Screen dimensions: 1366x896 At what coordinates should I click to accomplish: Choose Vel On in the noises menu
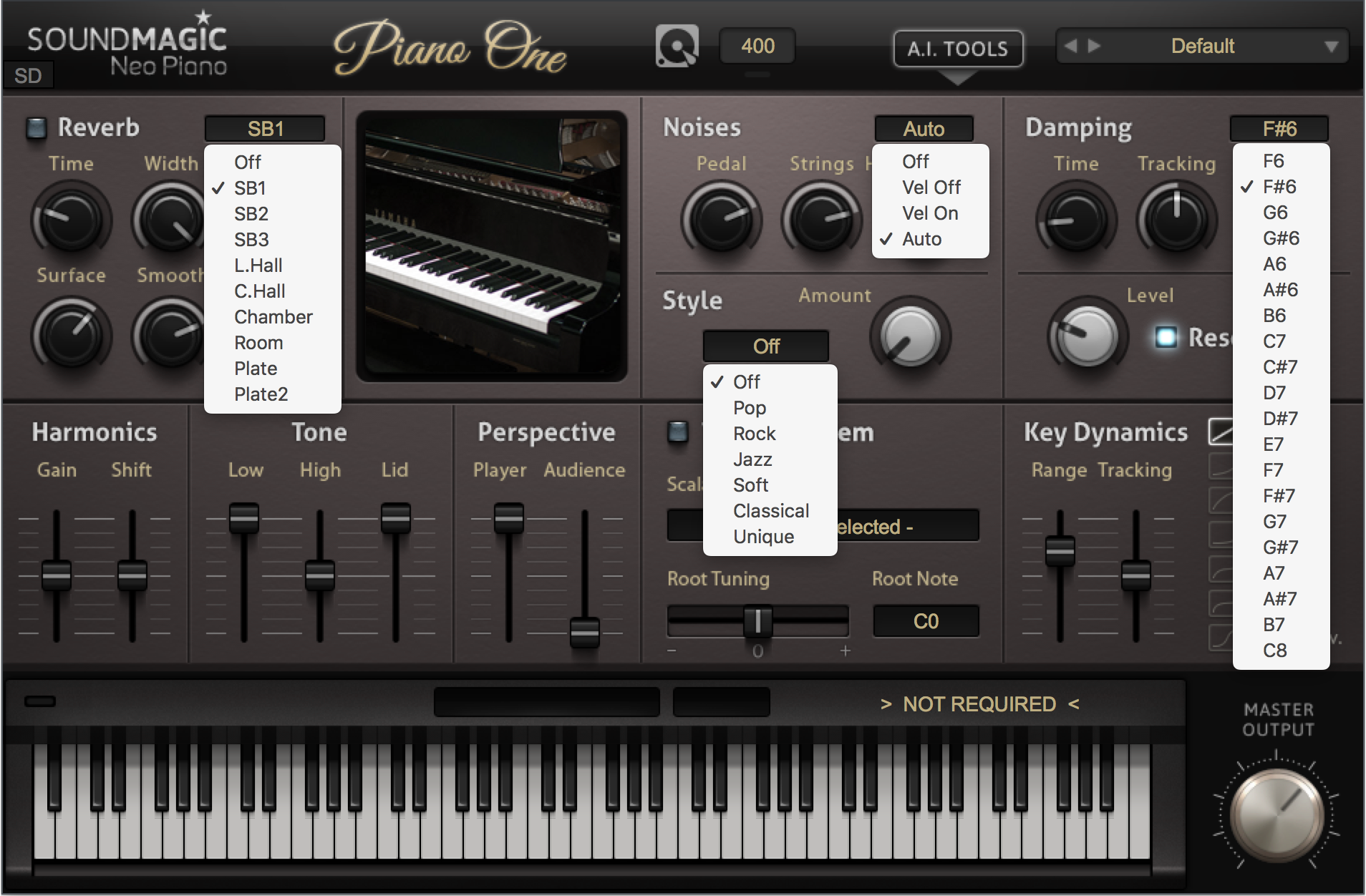coord(930,213)
